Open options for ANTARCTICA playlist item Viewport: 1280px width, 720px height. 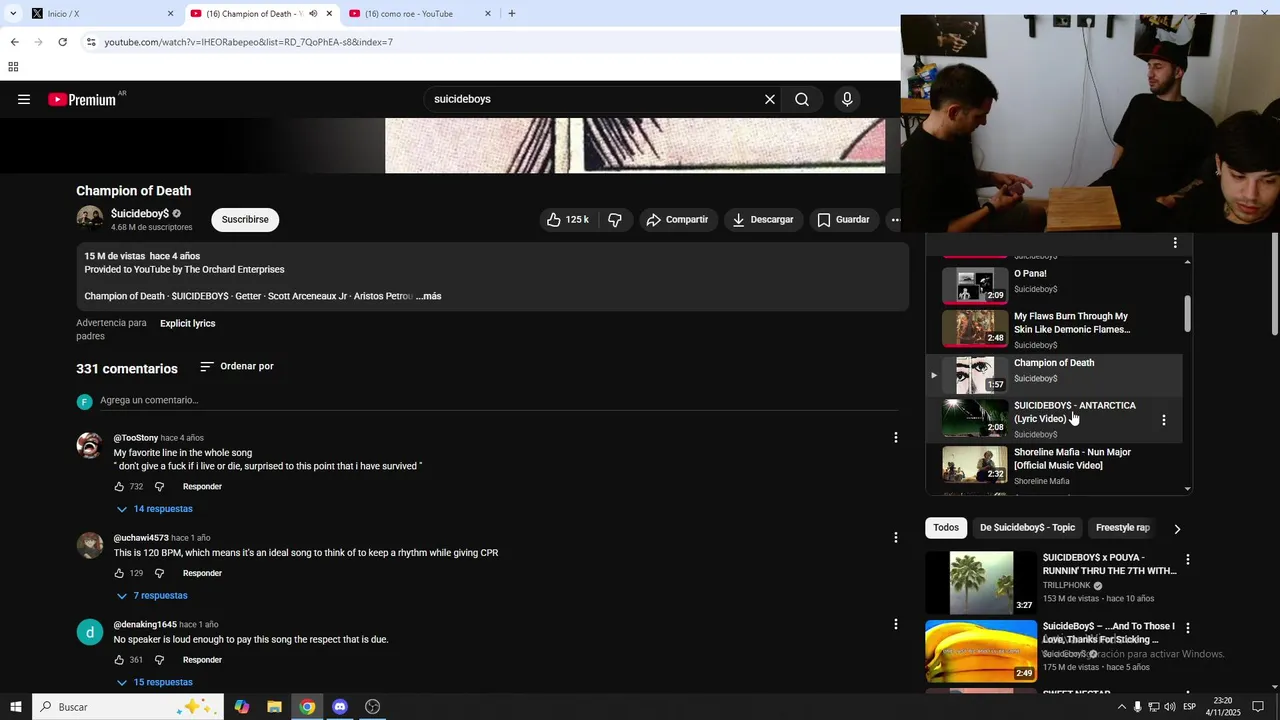click(x=1163, y=420)
